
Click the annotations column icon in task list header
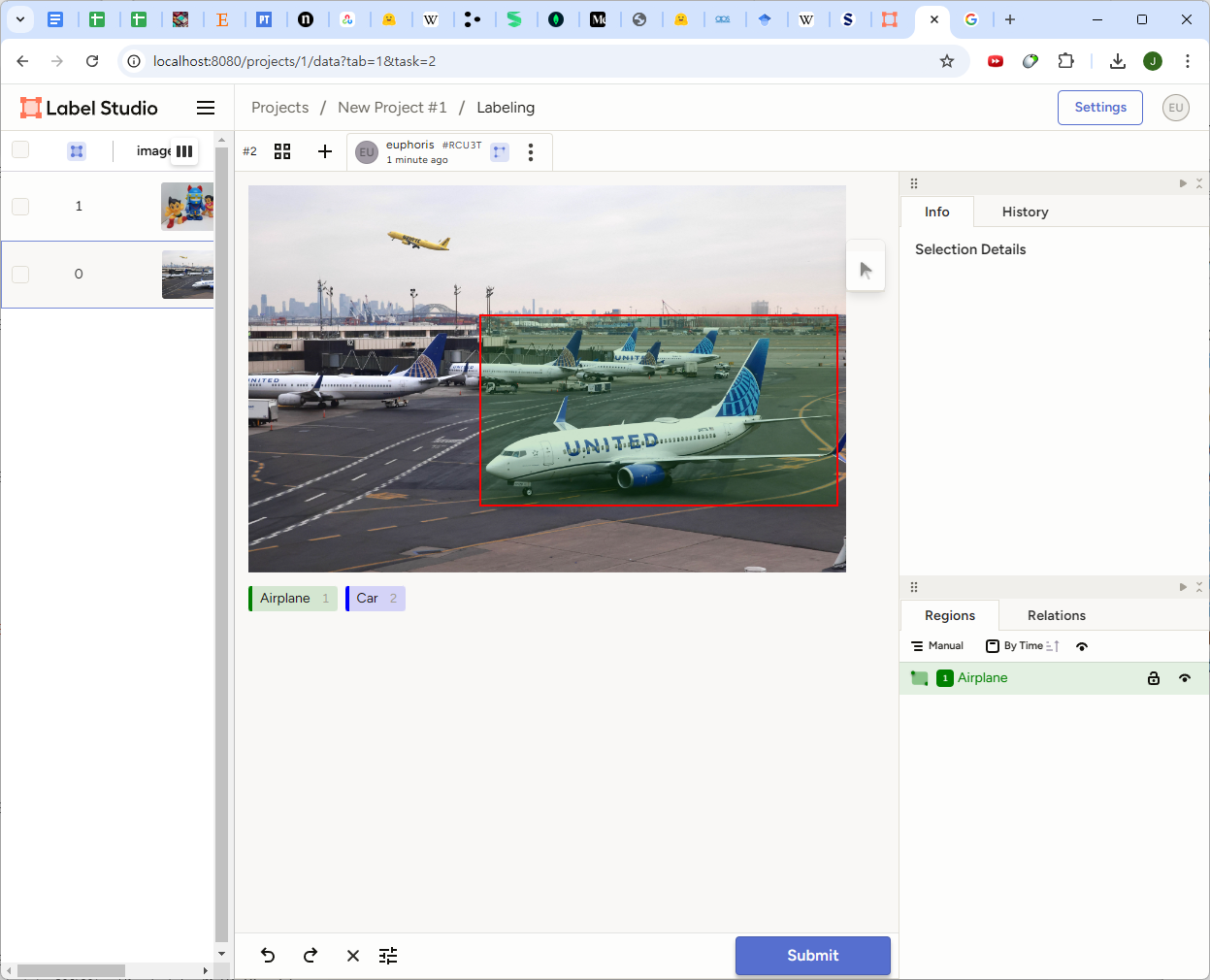pyautogui.click(x=77, y=151)
